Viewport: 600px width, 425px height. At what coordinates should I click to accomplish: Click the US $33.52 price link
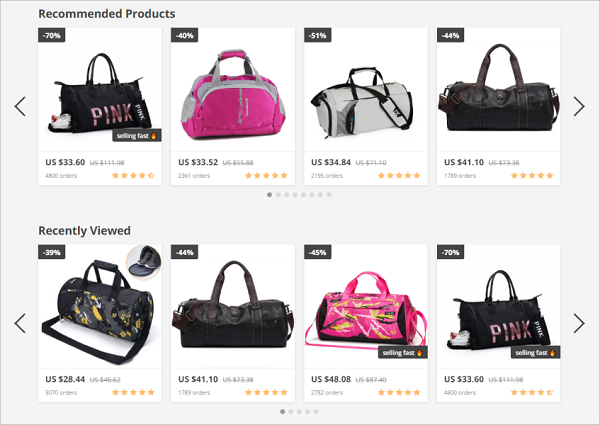pyautogui.click(x=198, y=162)
